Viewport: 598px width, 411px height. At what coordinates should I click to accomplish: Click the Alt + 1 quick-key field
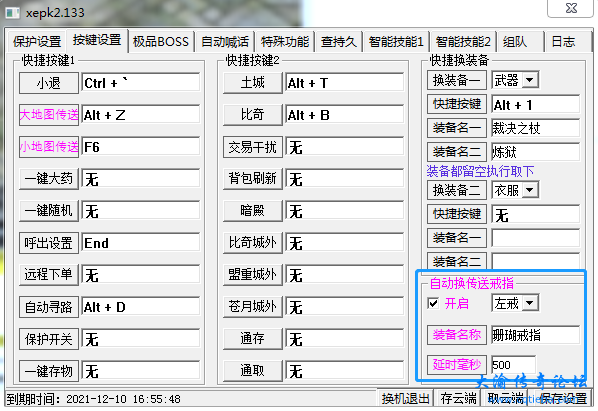(536, 104)
